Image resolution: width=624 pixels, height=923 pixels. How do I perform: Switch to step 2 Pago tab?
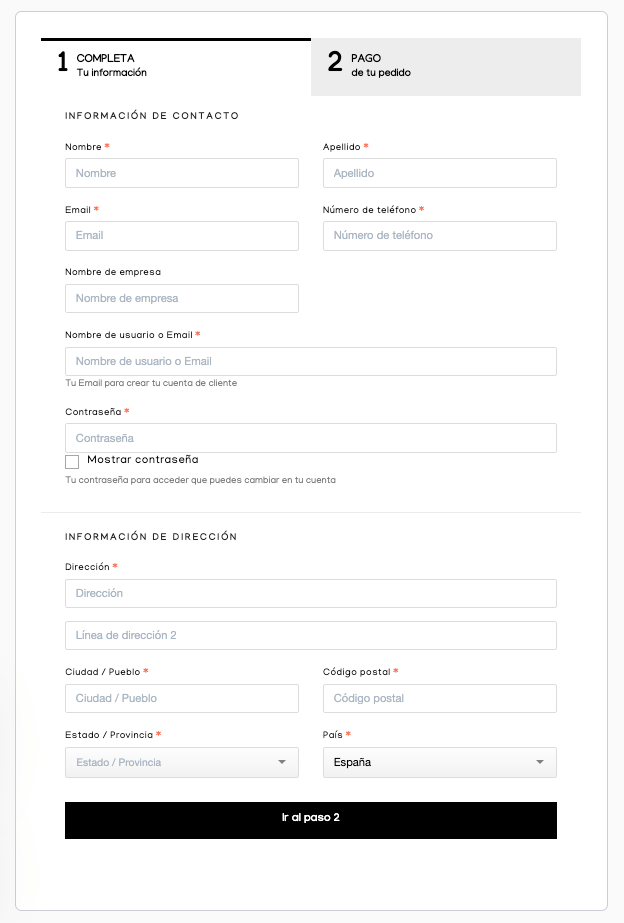click(445, 66)
